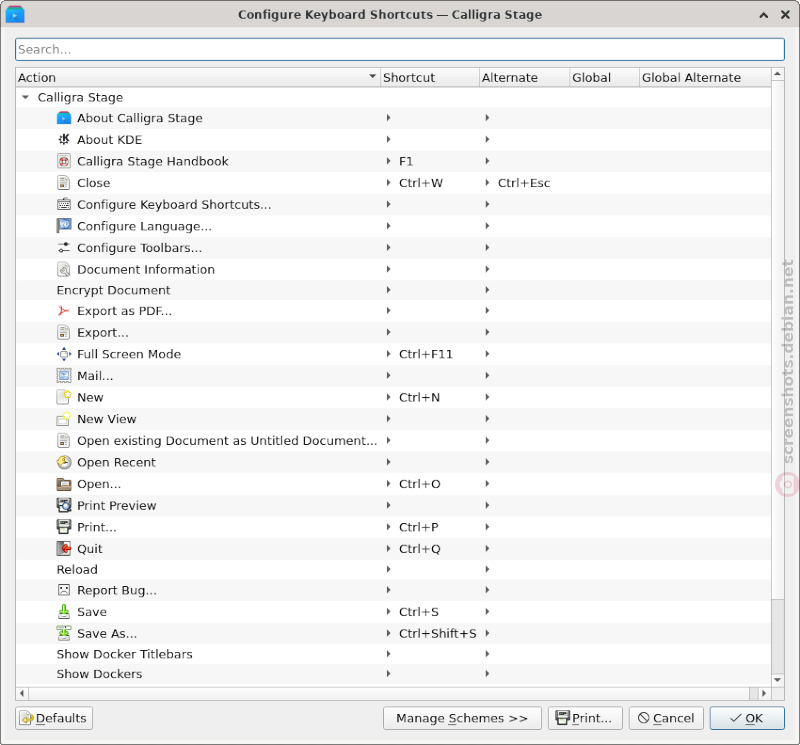Click the Export... document icon
Image resolution: width=800 pixels, height=745 pixels.
63,332
